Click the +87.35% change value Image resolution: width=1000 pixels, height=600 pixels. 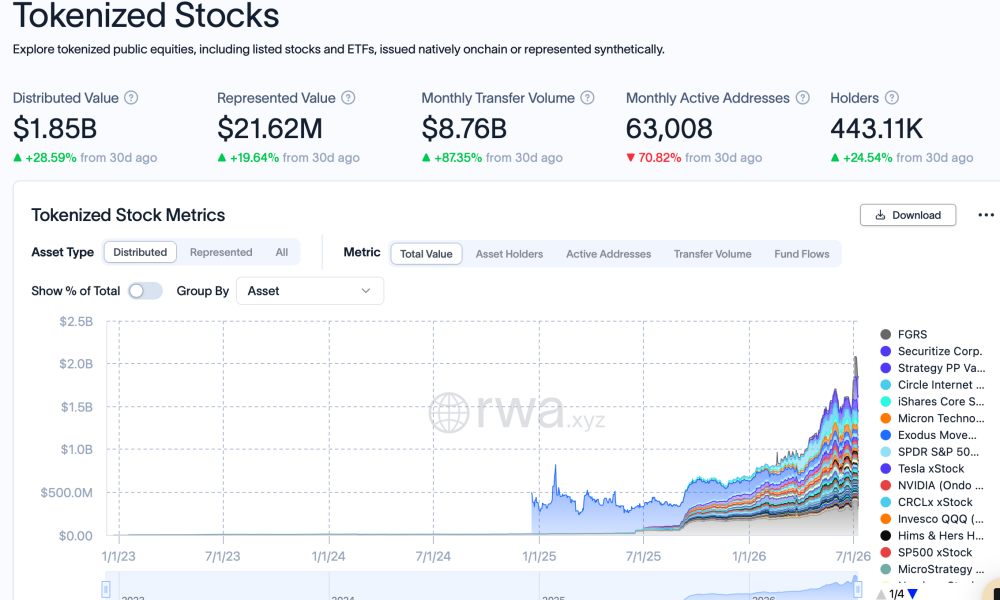pyautogui.click(x=458, y=157)
